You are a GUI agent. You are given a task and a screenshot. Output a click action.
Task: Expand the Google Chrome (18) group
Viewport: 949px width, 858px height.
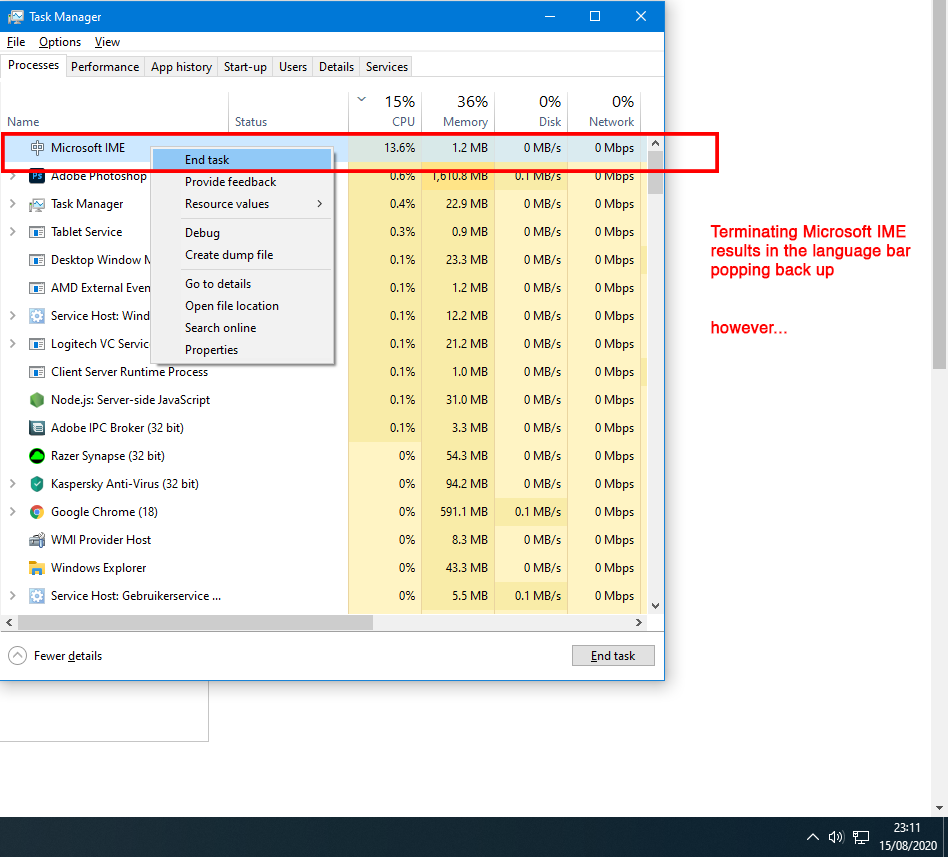12,512
